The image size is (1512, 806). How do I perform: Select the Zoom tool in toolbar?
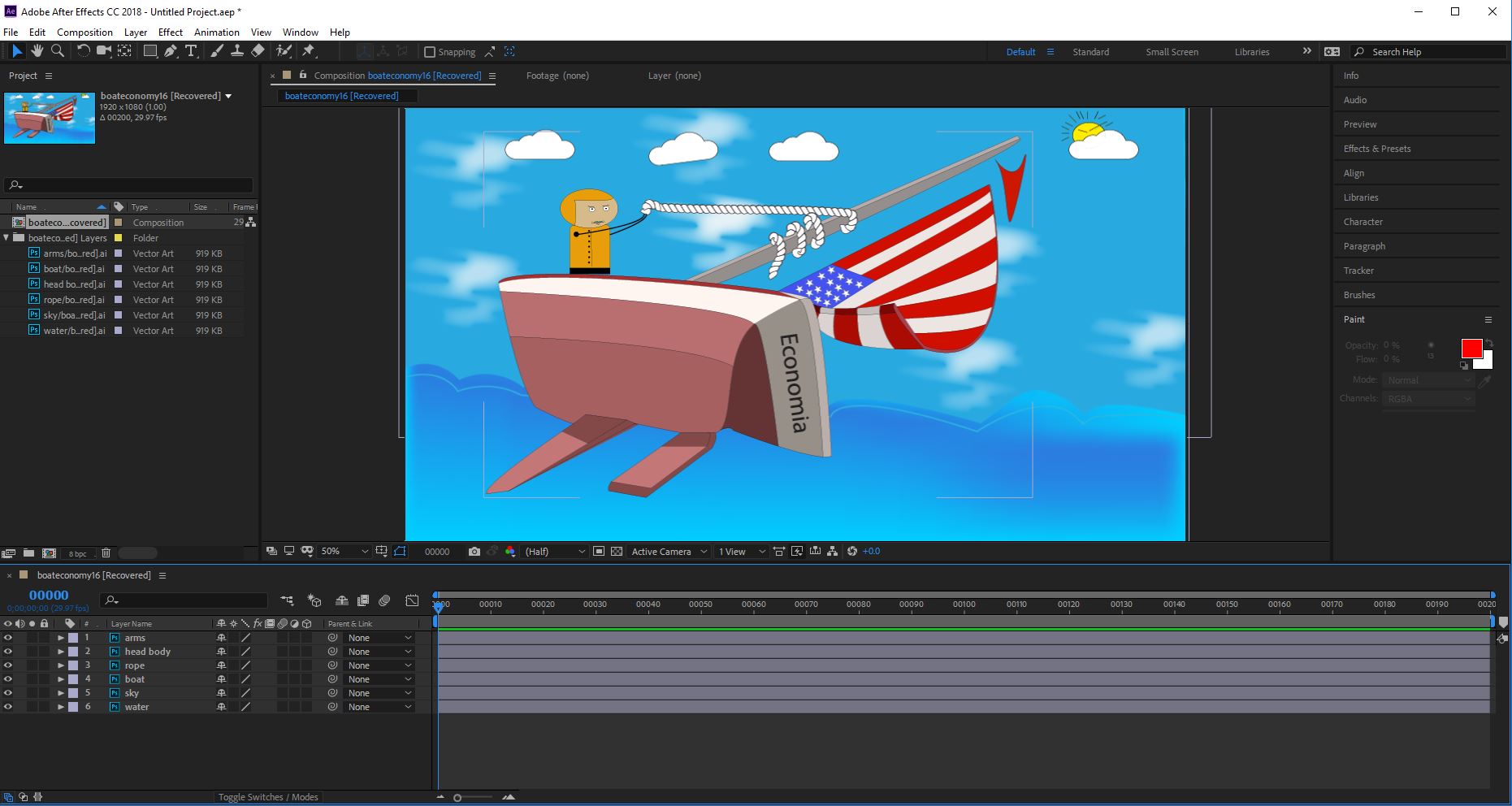point(58,51)
